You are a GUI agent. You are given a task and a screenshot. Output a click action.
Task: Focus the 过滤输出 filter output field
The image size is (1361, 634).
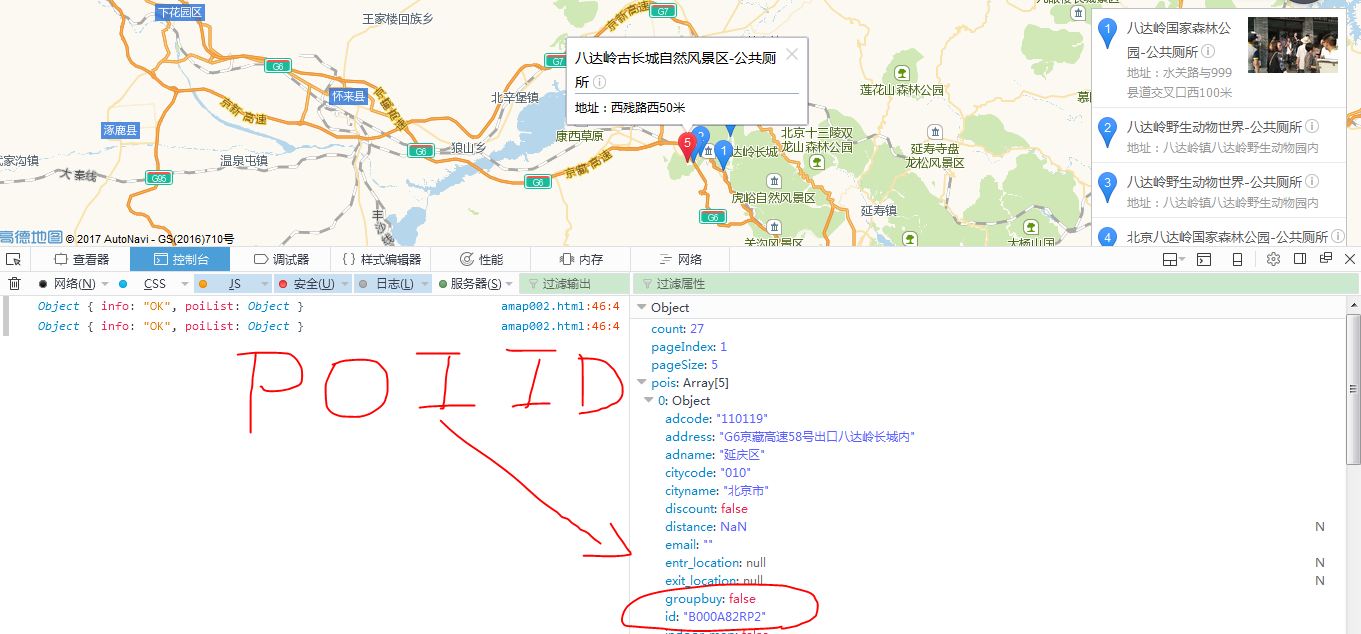point(576,284)
